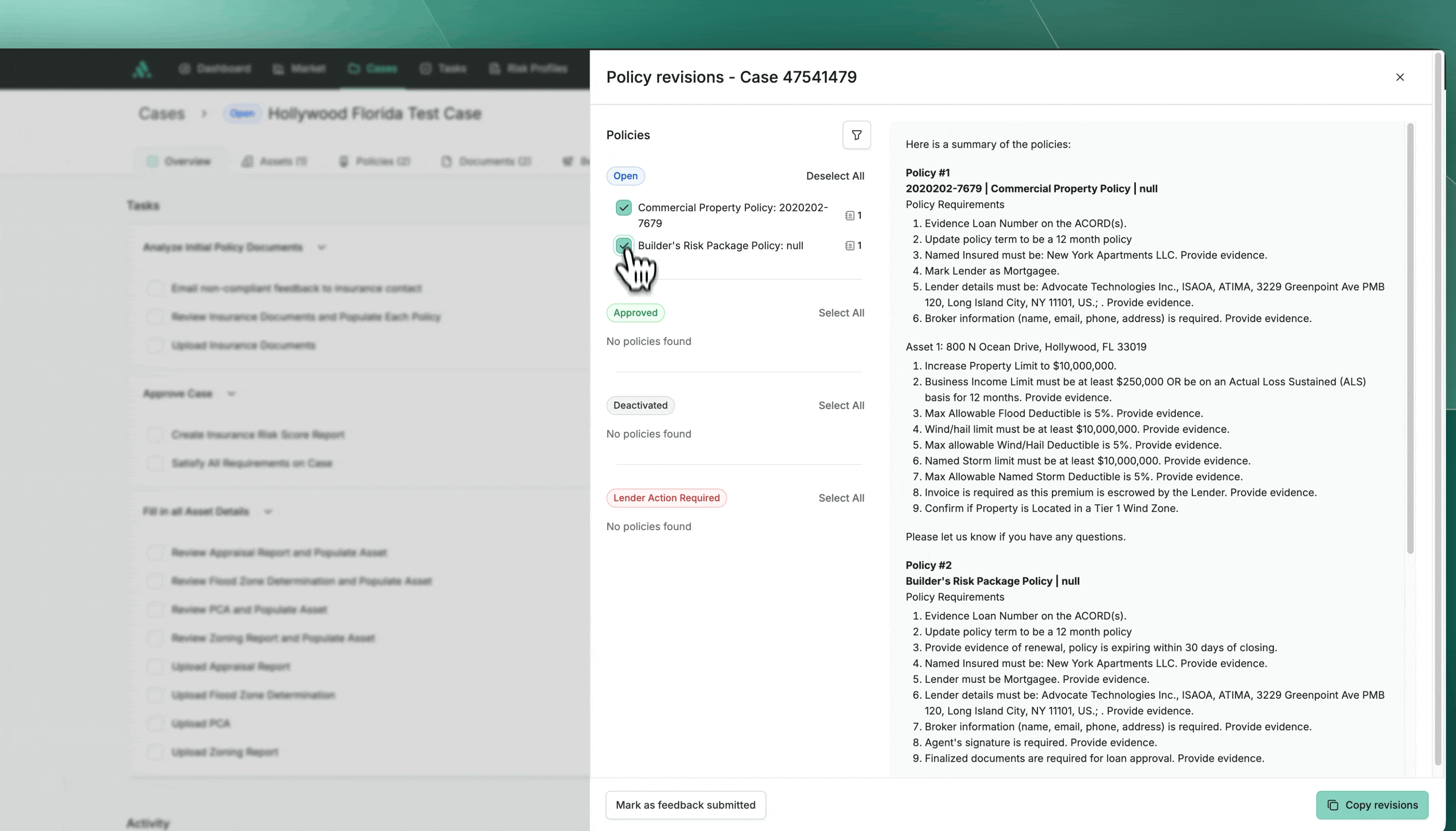This screenshot has height=831, width=1456.
Task: Click Deselect All for Open policies
Action: (x=835, y=176)
